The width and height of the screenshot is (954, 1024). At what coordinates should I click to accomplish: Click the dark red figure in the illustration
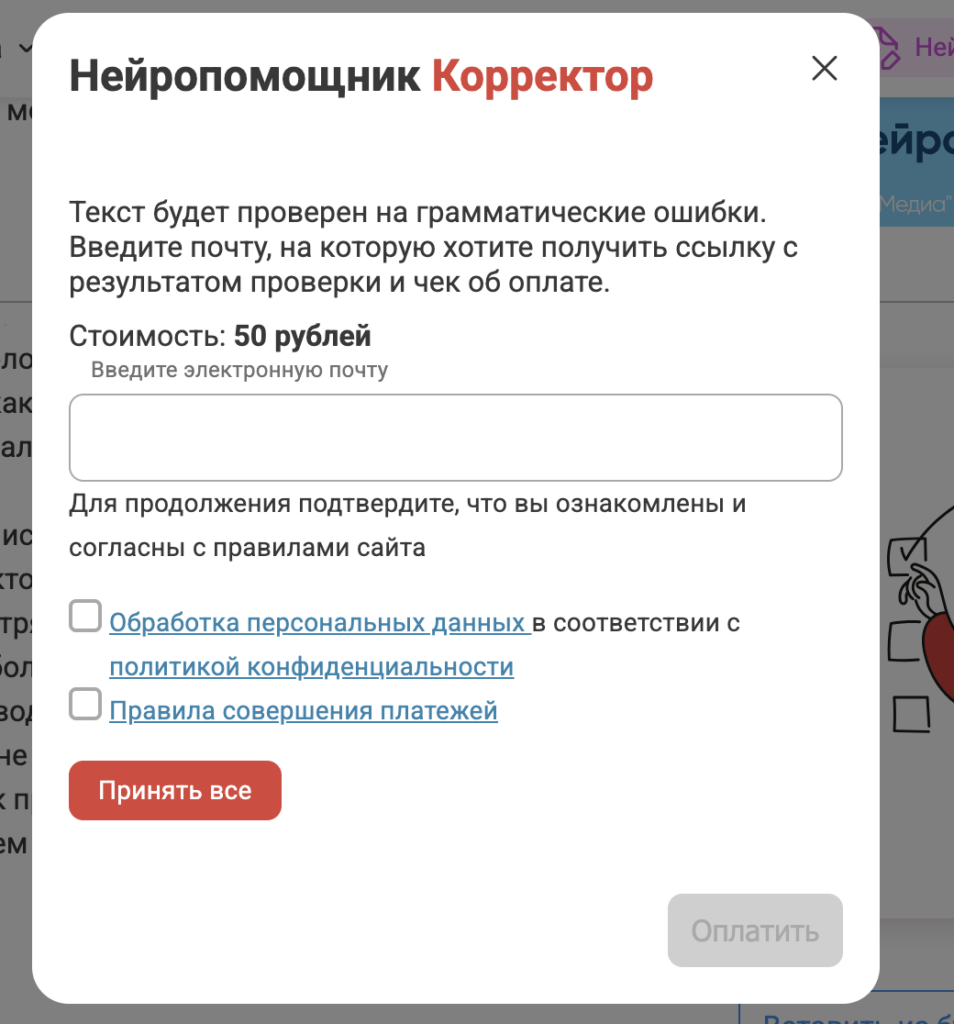pos(938,656)
